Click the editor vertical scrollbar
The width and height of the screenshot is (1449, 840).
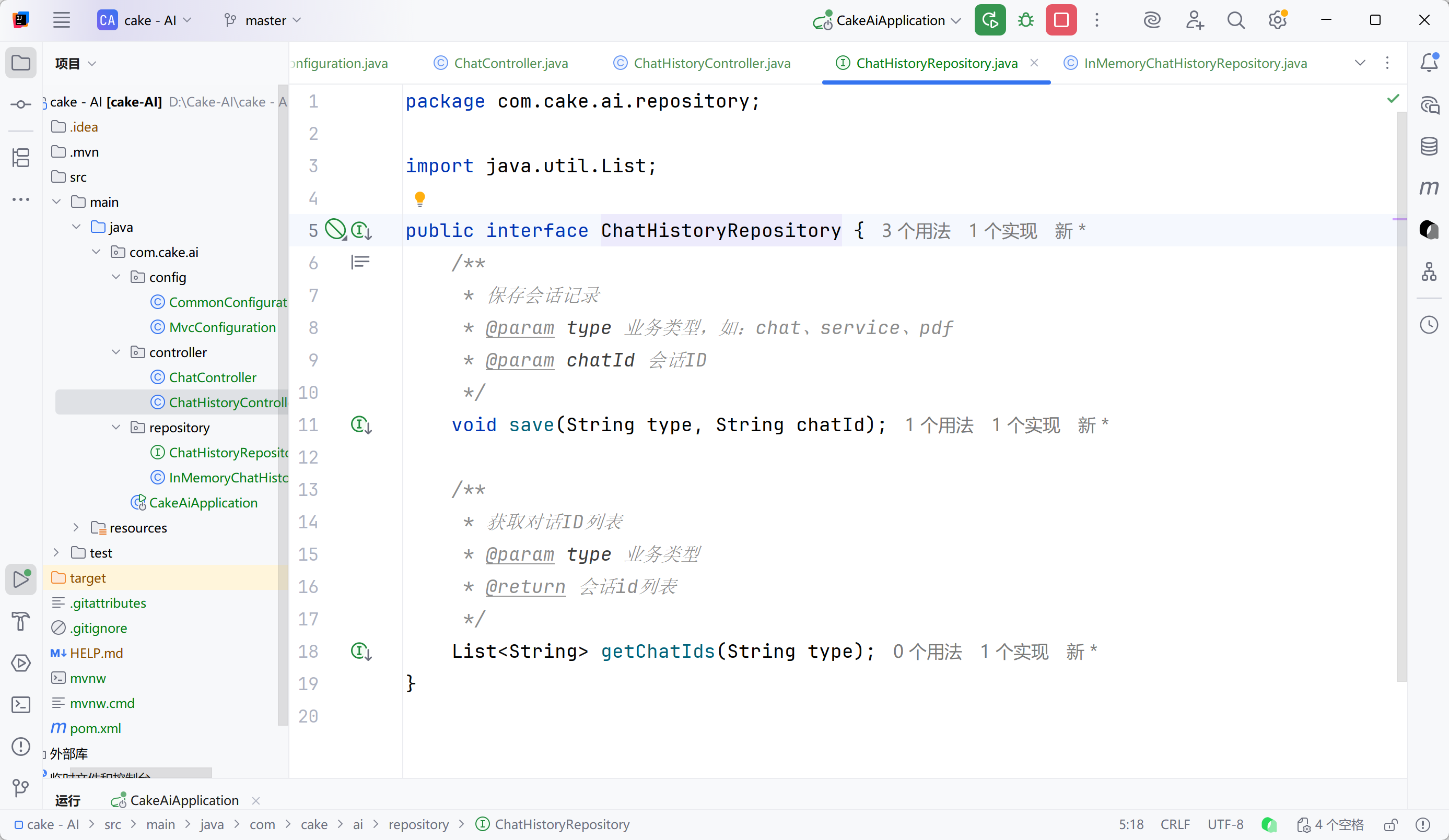pos(1401,396)
